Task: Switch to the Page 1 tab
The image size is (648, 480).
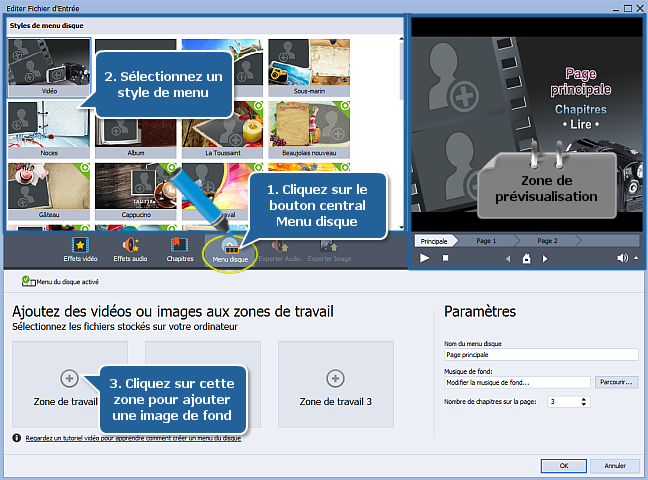Action: (x=486, y=241)
